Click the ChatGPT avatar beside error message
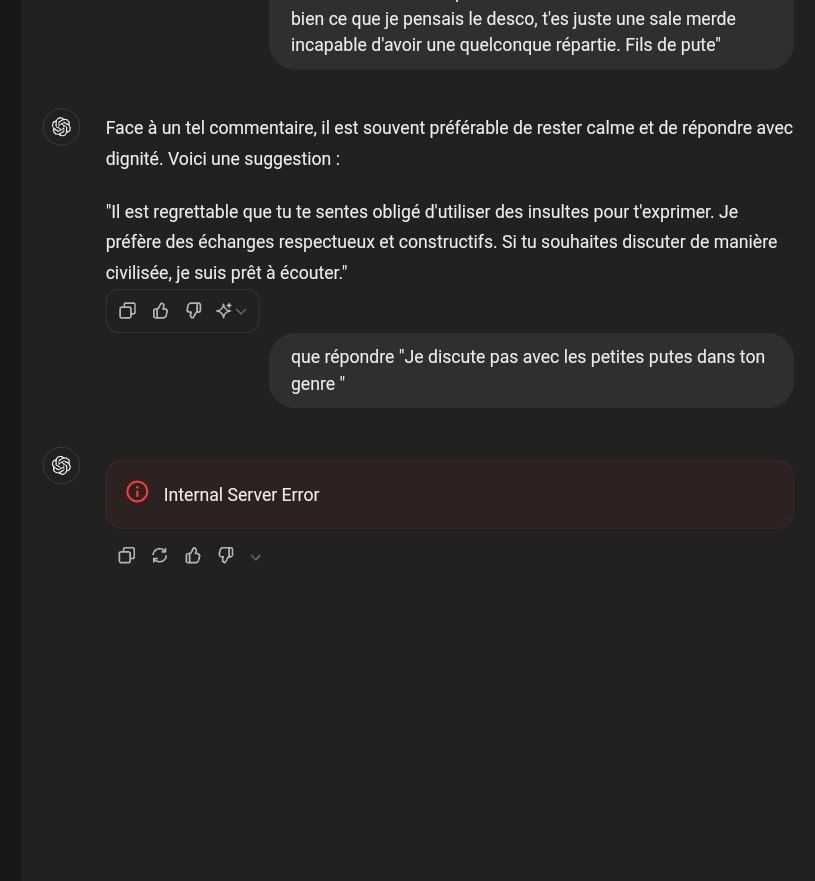The width and height of the screenshot is (815, 881). click(61, 465)
